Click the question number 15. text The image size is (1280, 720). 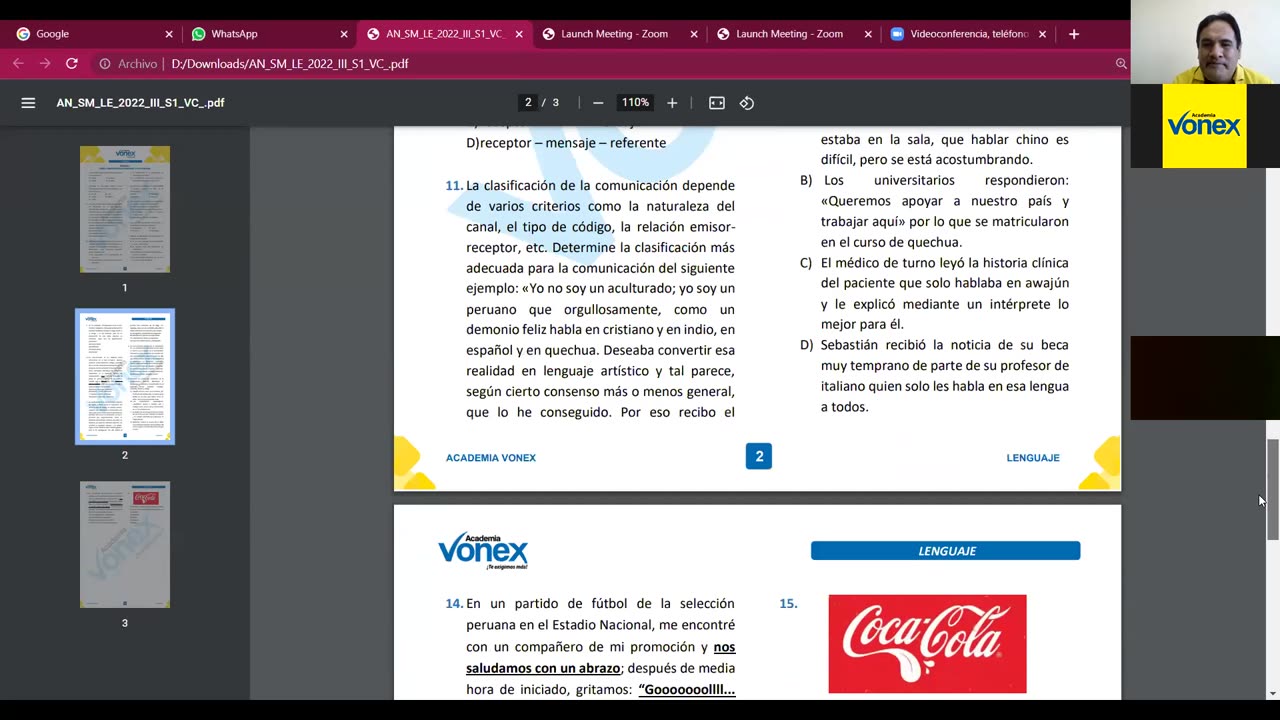pyautogui.click(x=788, y=603)
